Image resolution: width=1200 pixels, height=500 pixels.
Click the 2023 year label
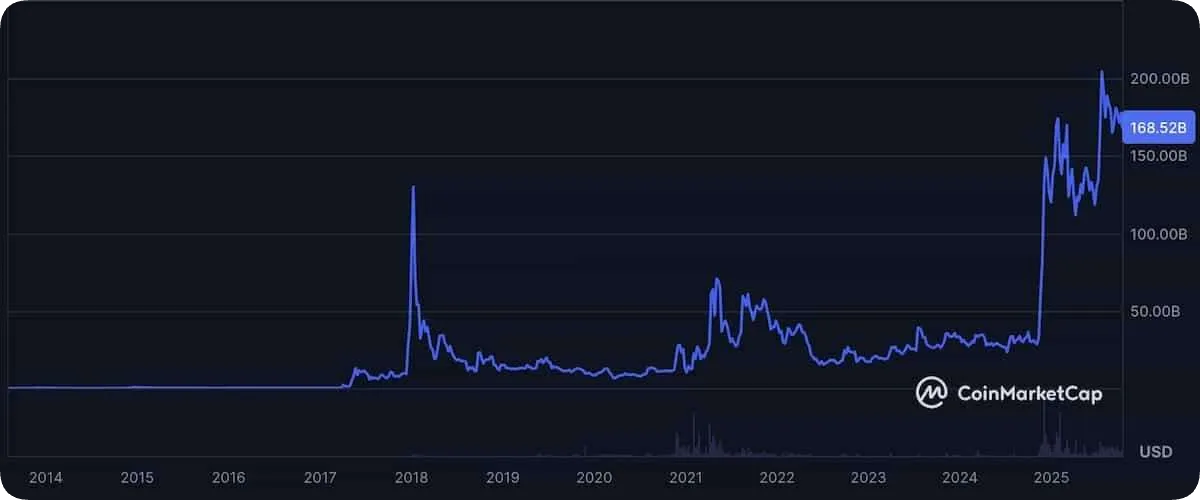click(x=868, y=478)
